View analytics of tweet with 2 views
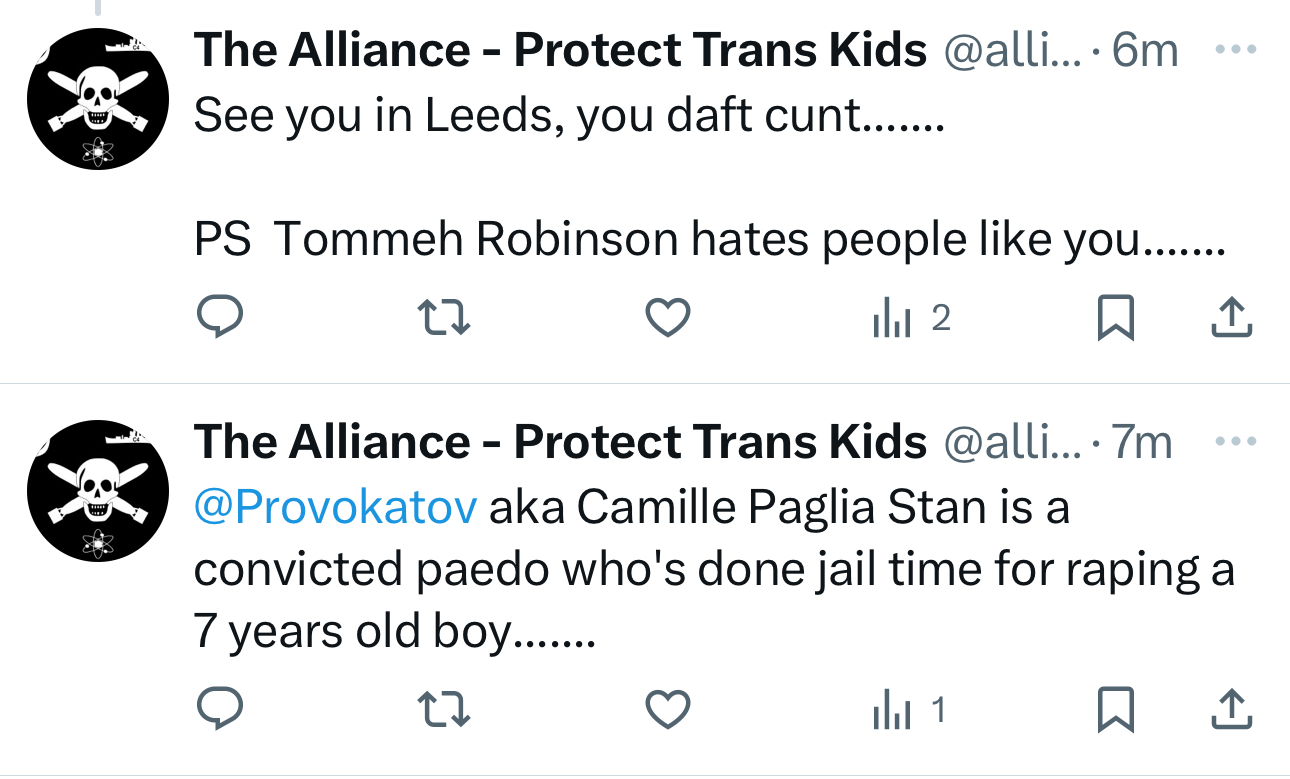The image size is (1290, 779). tap(910, 318)
